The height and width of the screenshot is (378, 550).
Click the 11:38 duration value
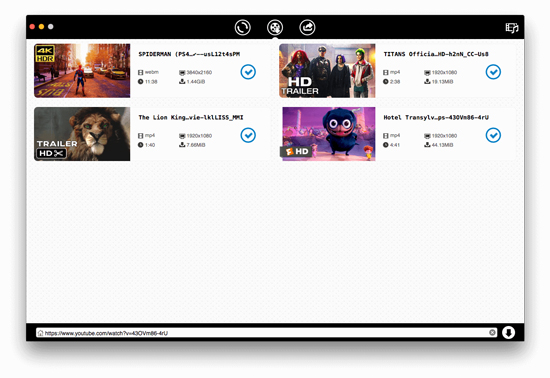tap(151, 82)
